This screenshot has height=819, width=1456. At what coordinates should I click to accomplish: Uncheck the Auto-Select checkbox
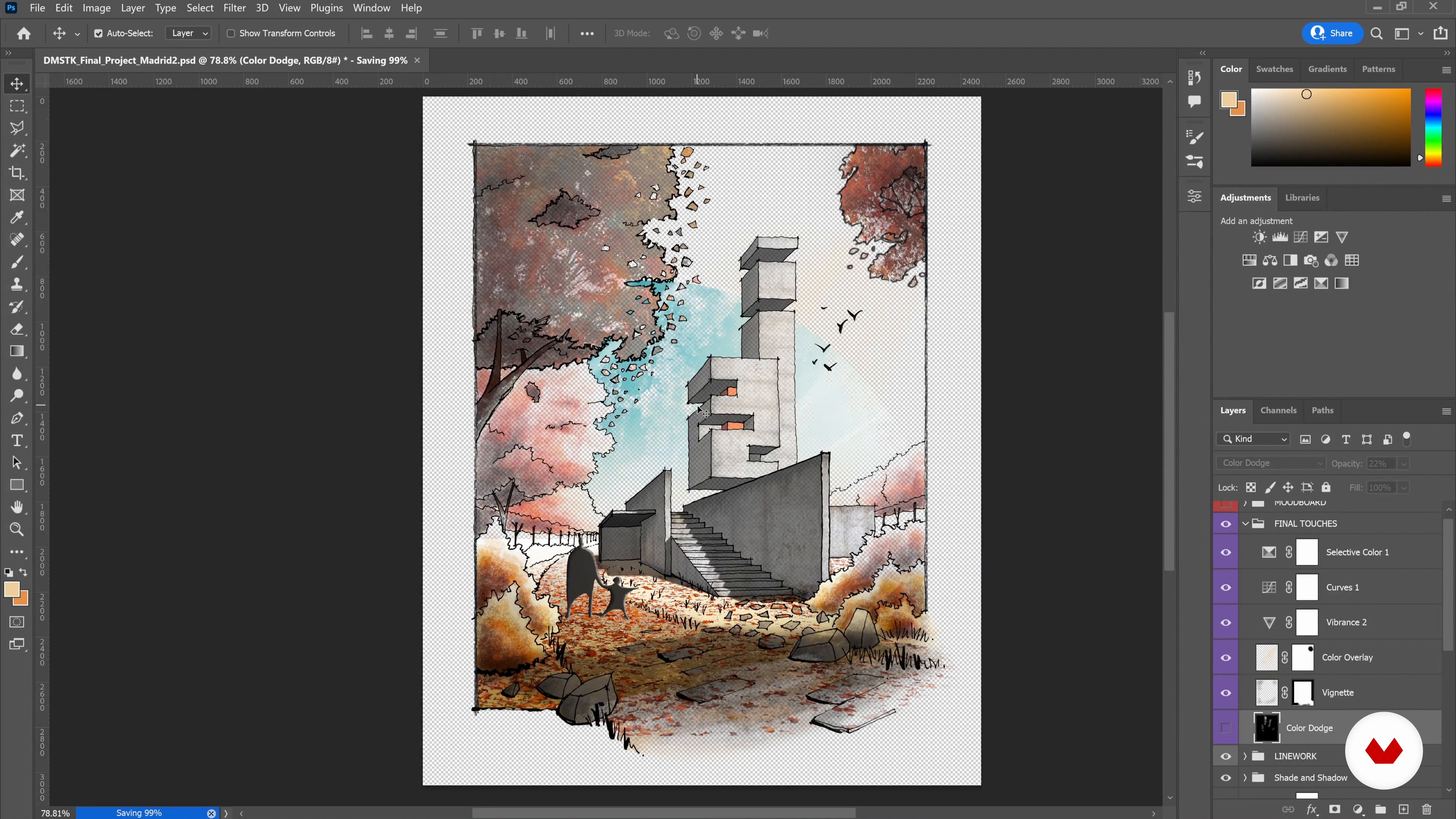pyautogui.click(x=98, y=33)
